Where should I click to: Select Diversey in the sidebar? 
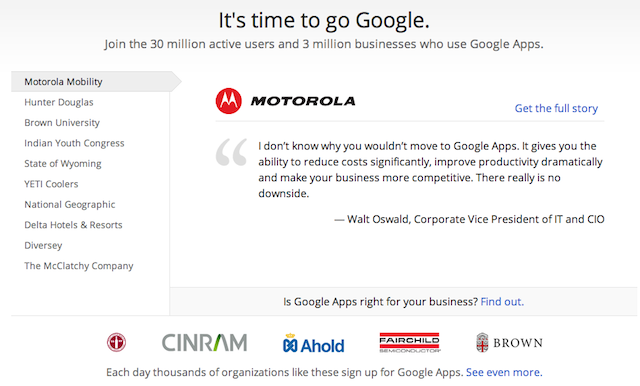pos(43,245)
